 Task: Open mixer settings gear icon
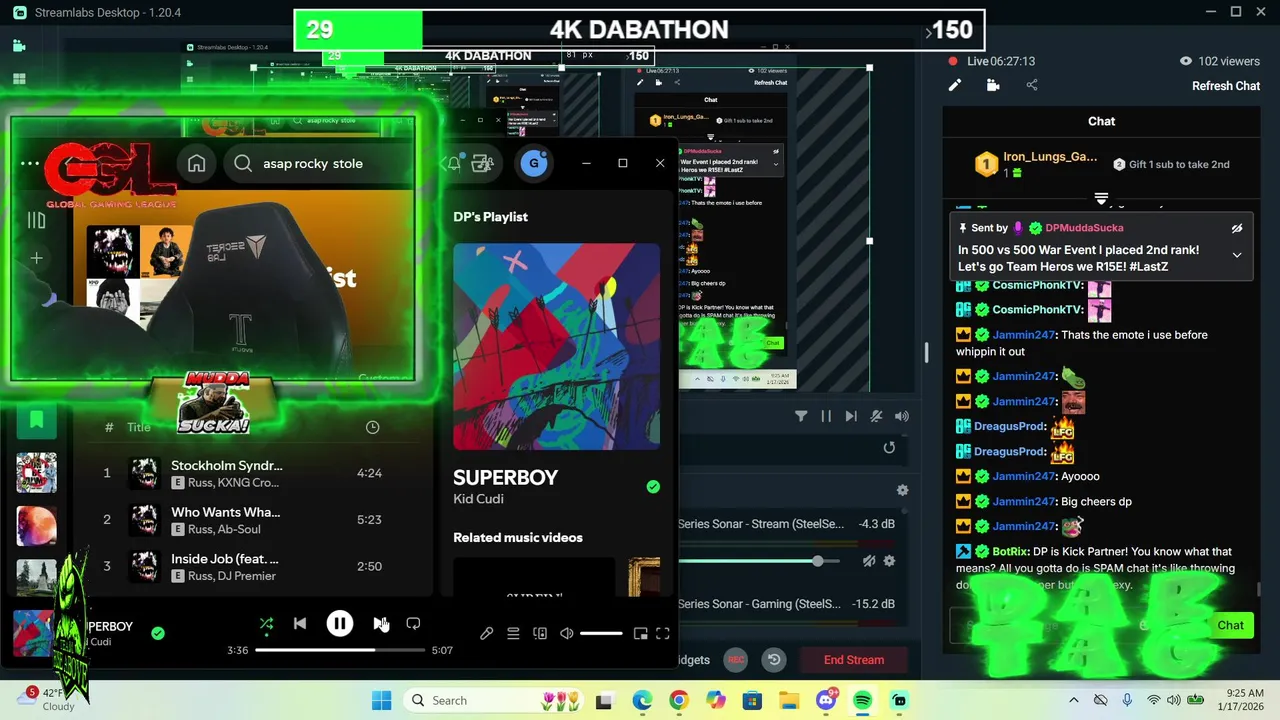coord(902,490)
